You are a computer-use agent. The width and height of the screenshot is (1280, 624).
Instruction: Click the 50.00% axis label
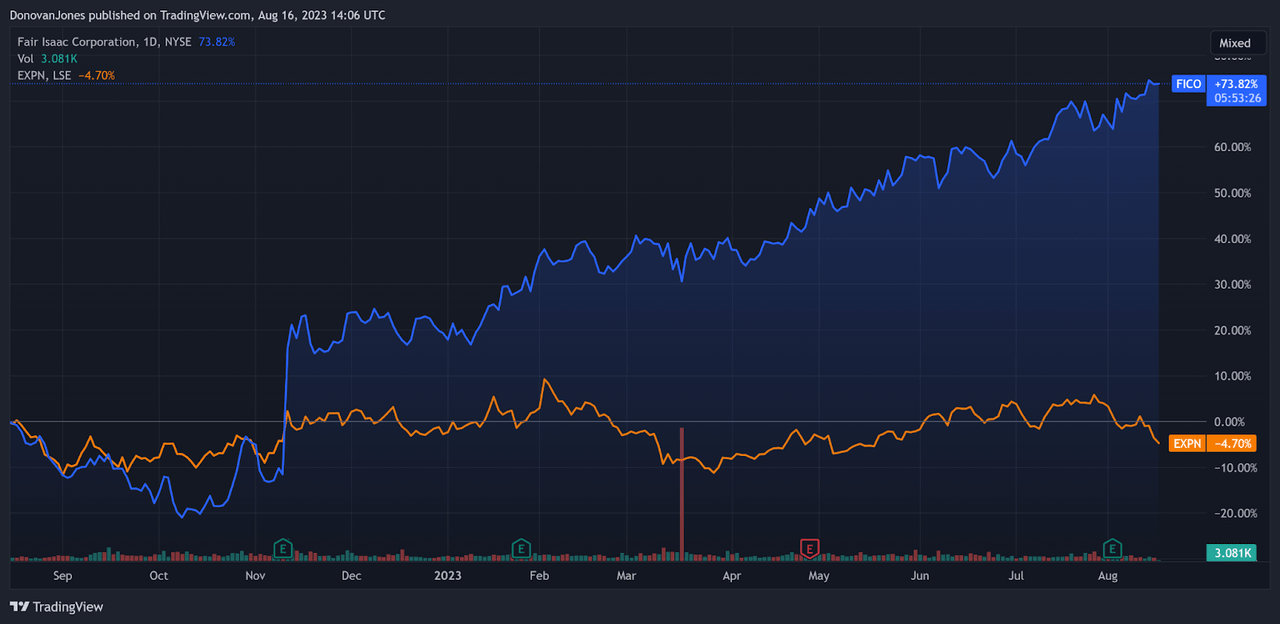click(1231, 193)
